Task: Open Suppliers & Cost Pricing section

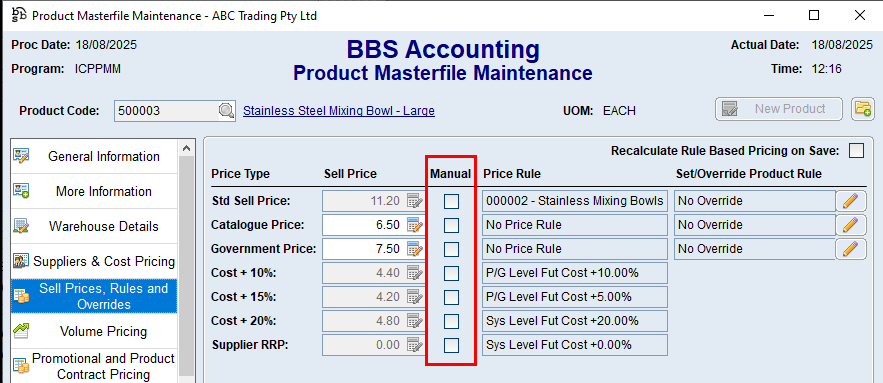Action: click(x=94, y=261)
